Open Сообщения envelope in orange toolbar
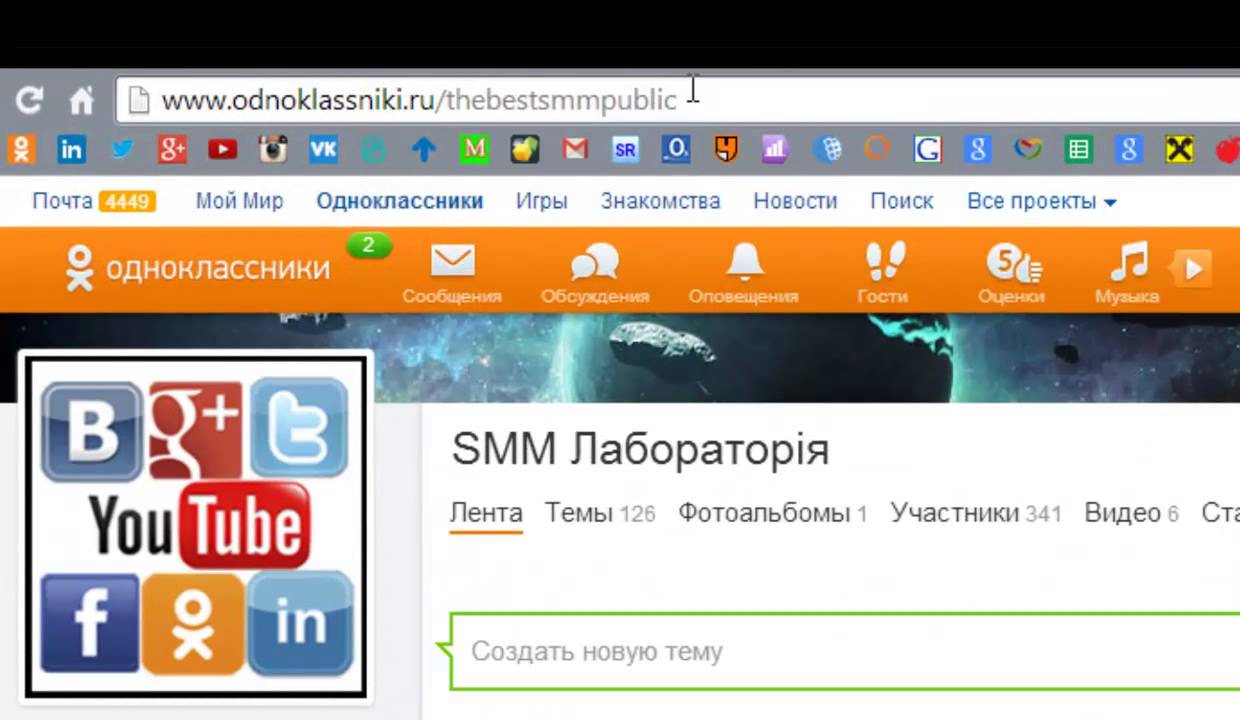 coord(452,272)
